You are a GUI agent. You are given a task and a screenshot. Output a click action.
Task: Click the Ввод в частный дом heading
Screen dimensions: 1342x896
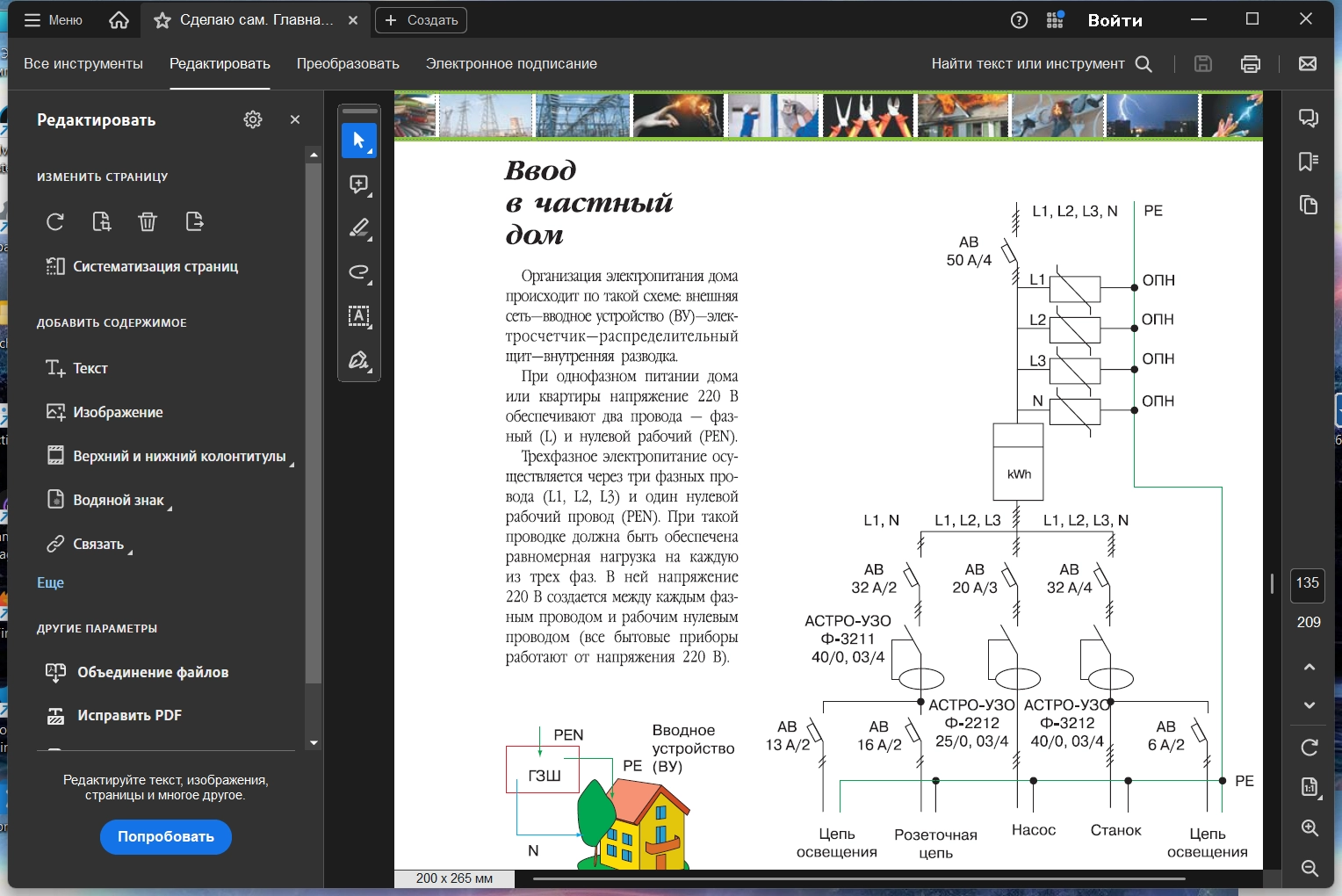pyautogui.click(x=588, y=202)
